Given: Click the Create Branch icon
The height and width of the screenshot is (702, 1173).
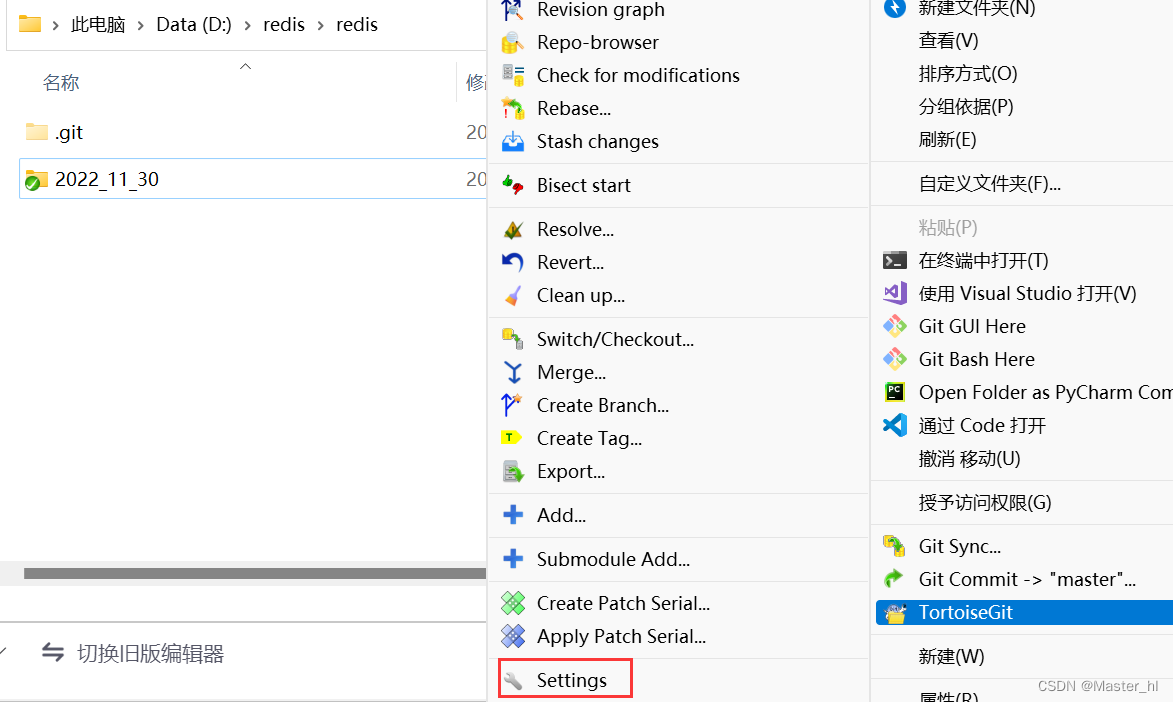Looking at the screenshot, I should click(512, 405).
